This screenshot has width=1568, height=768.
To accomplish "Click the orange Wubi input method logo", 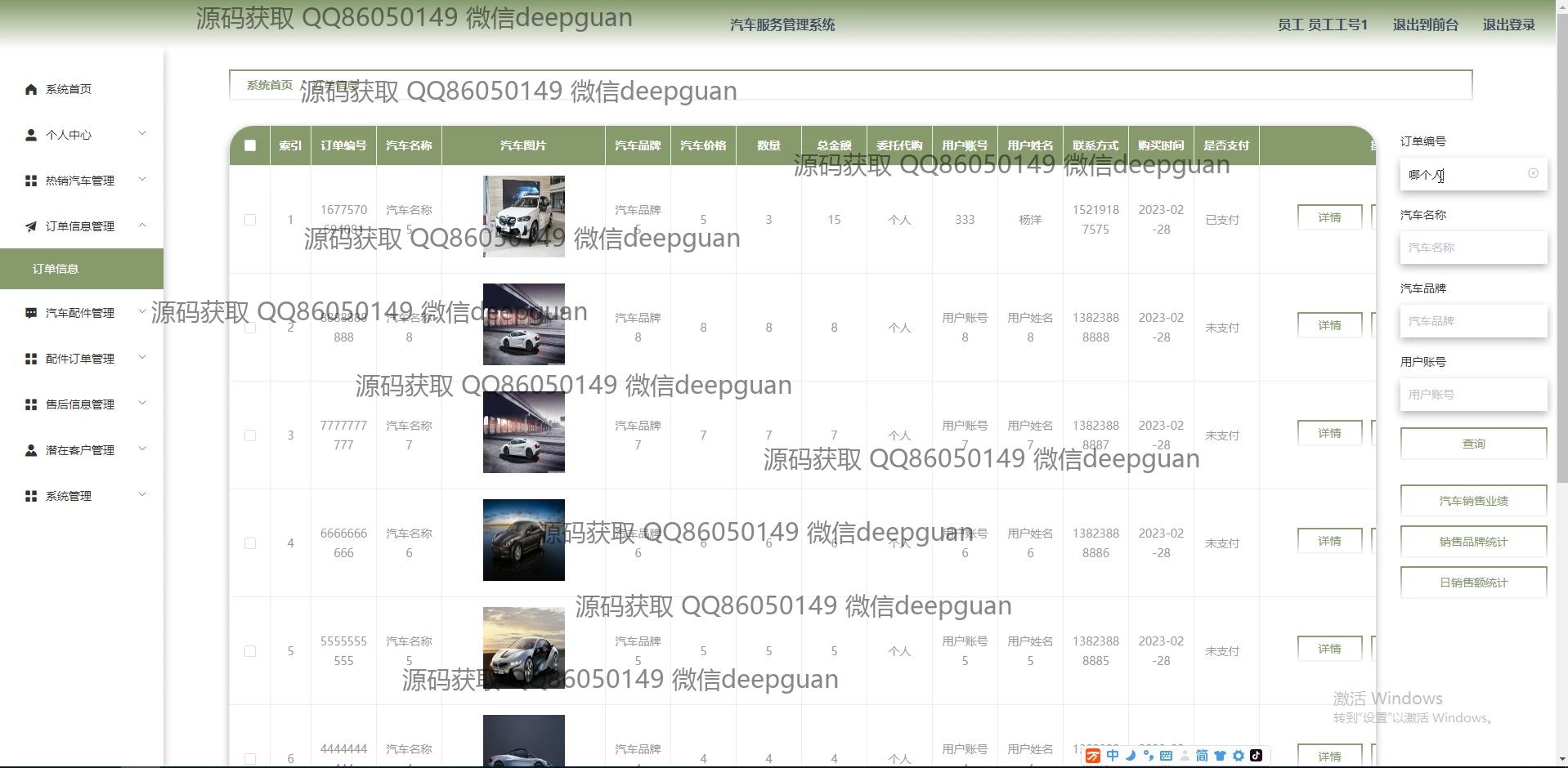I will click(1093, 756).
